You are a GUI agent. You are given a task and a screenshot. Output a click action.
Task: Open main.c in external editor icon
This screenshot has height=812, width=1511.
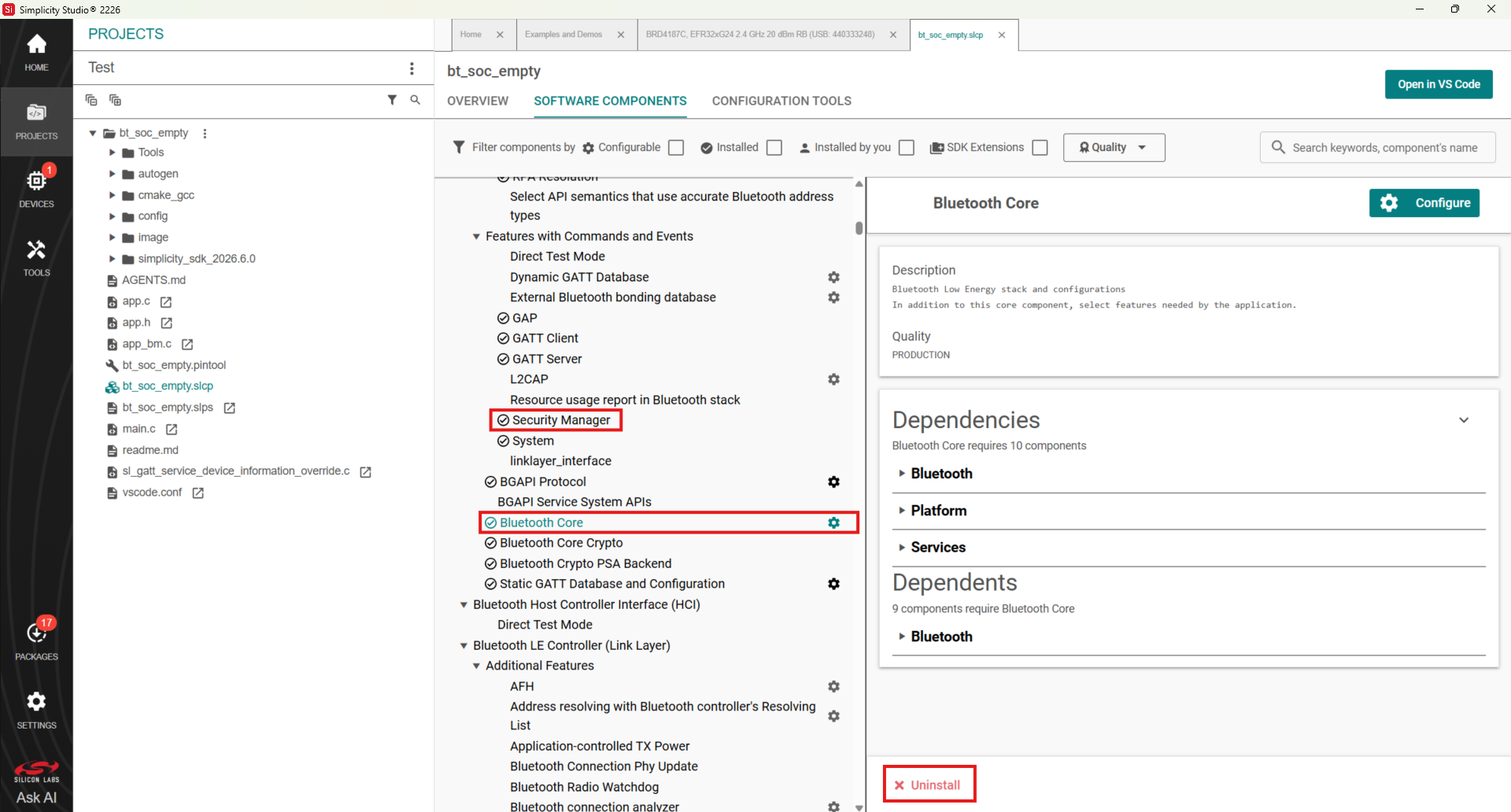[172, 430]
